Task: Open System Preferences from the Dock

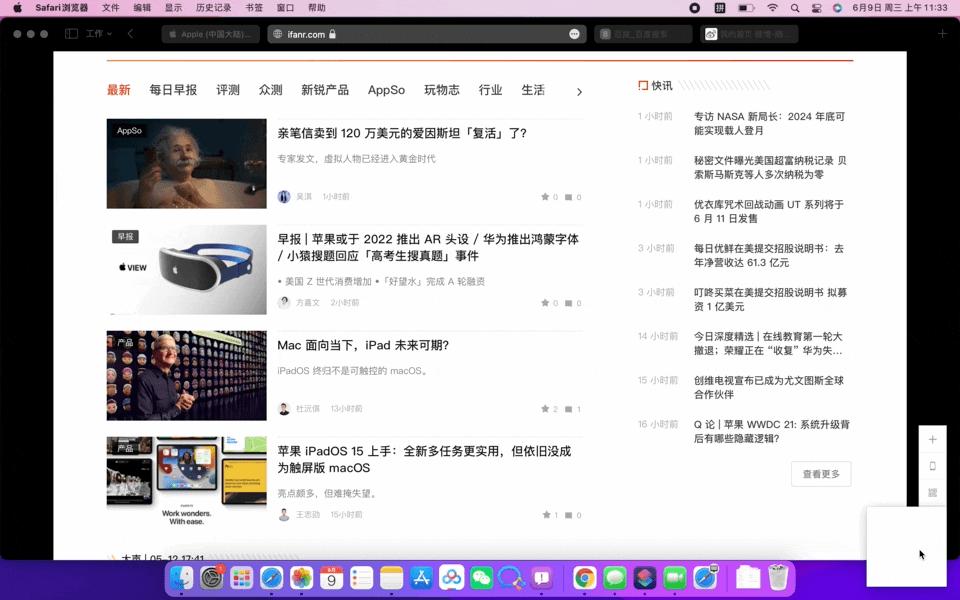Action: pyautogui.click(x=213, y=578)
